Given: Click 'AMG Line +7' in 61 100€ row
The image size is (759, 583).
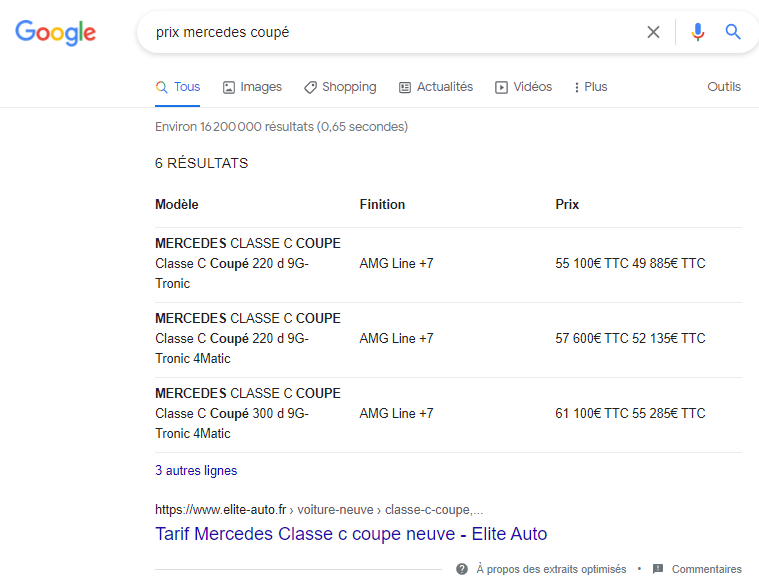Looking at the screenshot, I should tap(396, 414).
